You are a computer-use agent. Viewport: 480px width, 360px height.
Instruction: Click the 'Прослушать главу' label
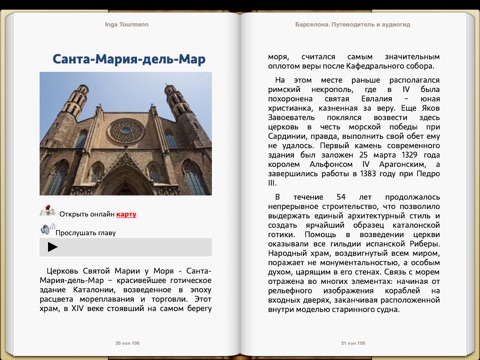(86, 233)
